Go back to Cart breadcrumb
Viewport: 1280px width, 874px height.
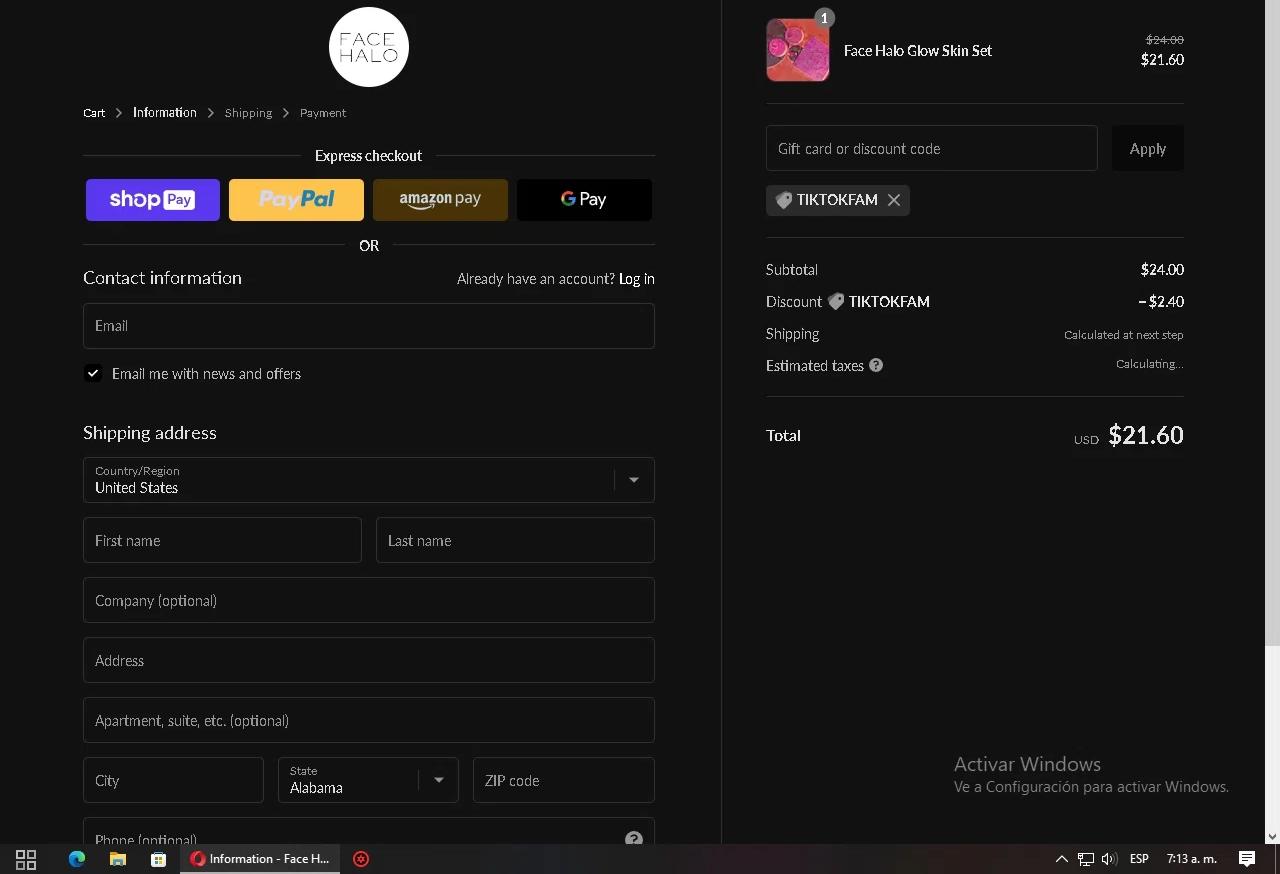(x=94, y=113)
